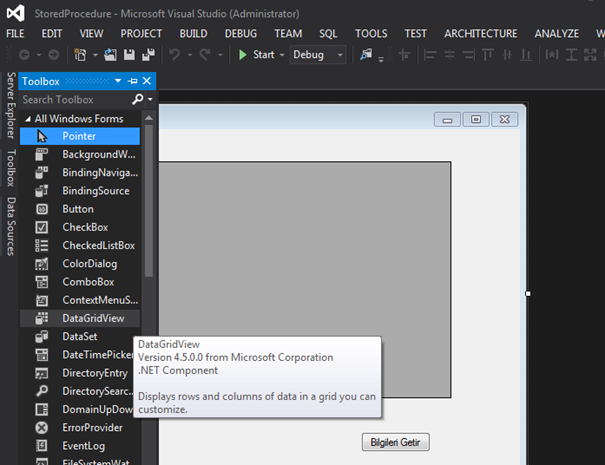This screenshot has width=605, height=465.
Task: Open the Redo history dropdown arrow
Action: [220, 55]
